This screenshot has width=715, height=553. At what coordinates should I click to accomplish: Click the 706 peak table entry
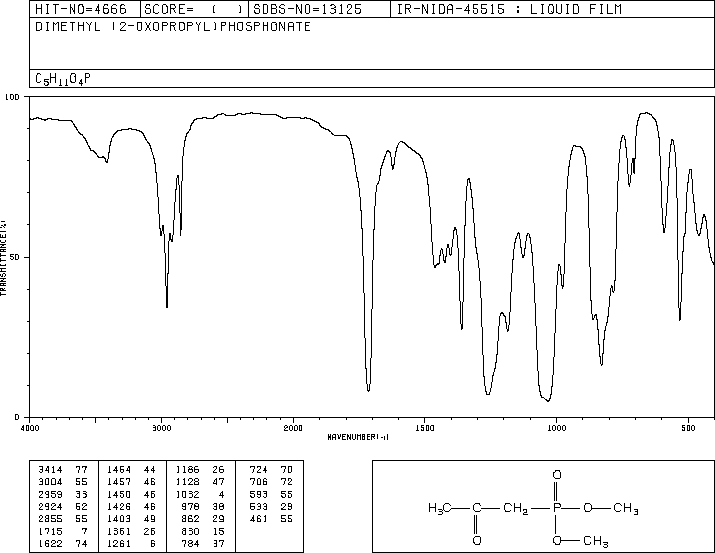pyautogui.click(x=259, y=482)
